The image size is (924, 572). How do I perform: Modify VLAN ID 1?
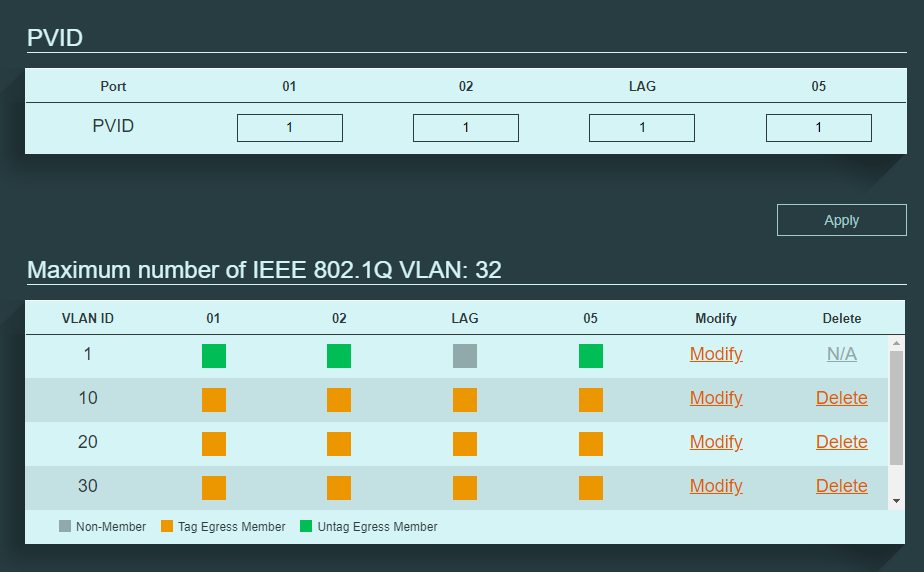coord(716,354)
